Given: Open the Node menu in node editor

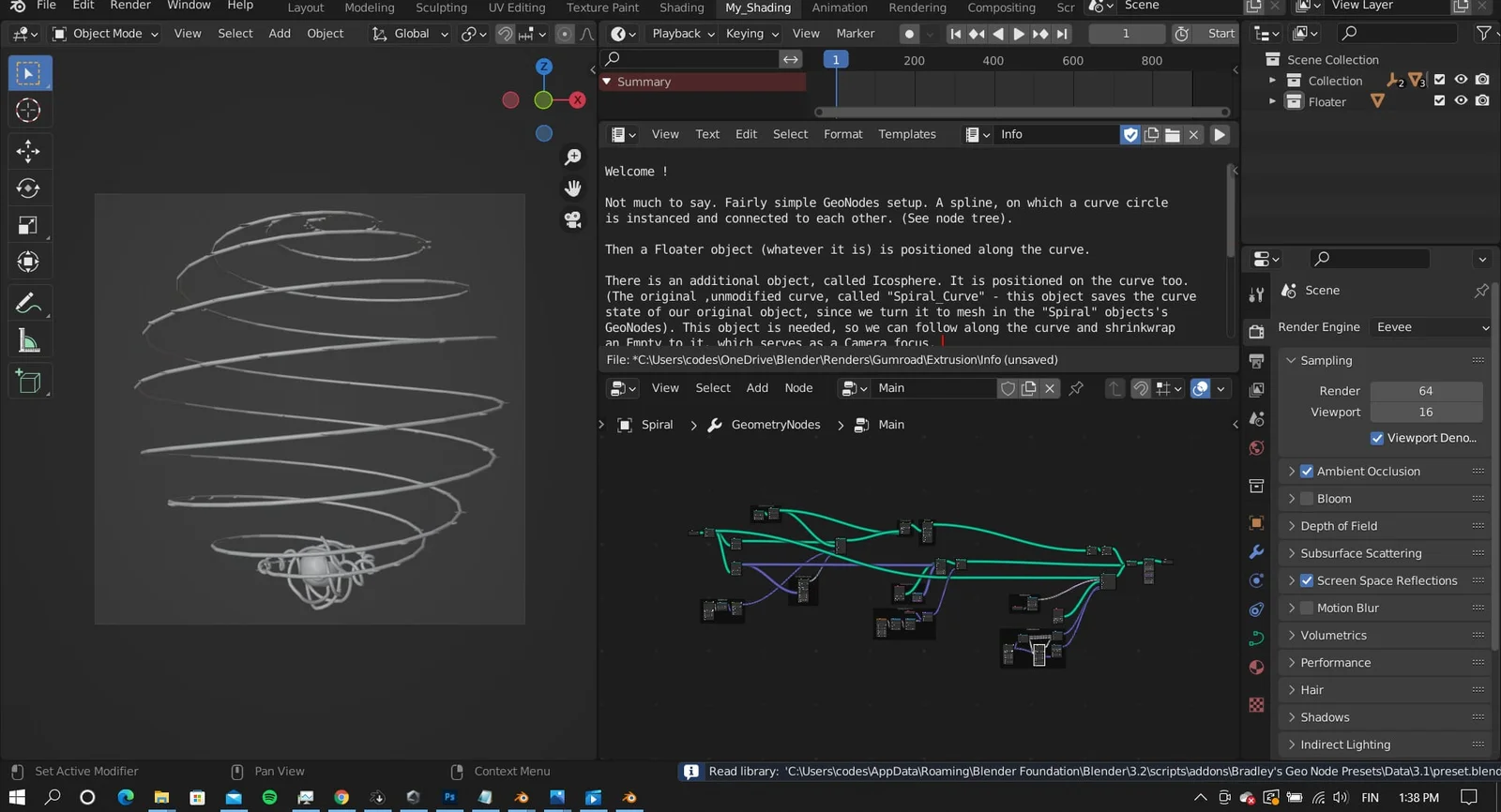Looking at the screenshot, I should 798,388.
